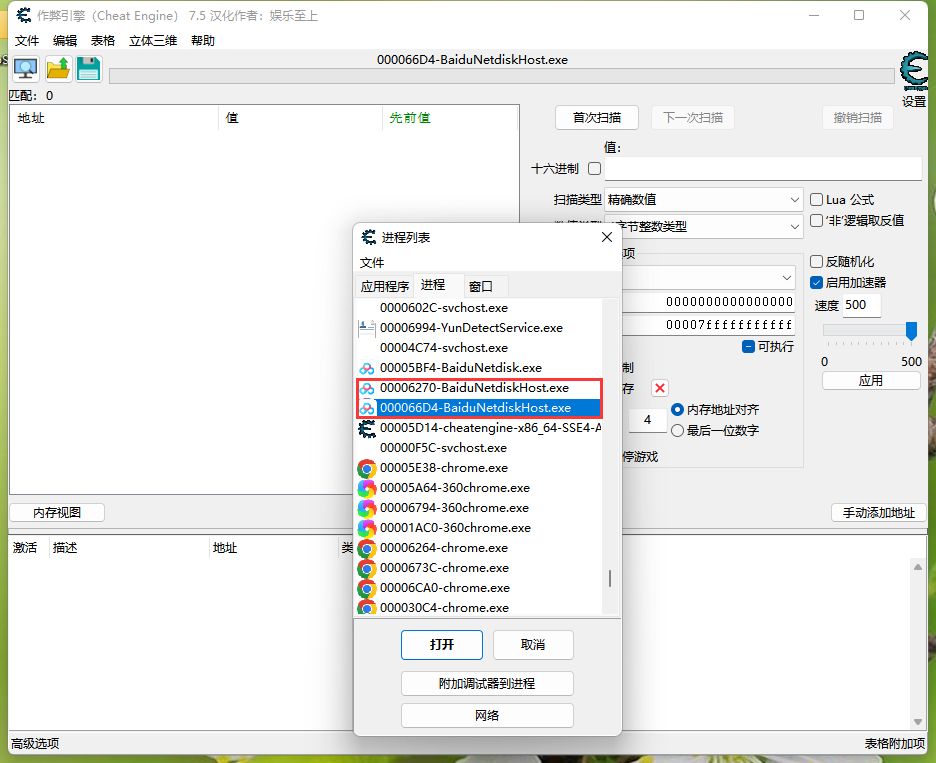Viewport: 936px width, 763px height.
Task: Adjust the speedhack slider handle
Action: point(911,330)
